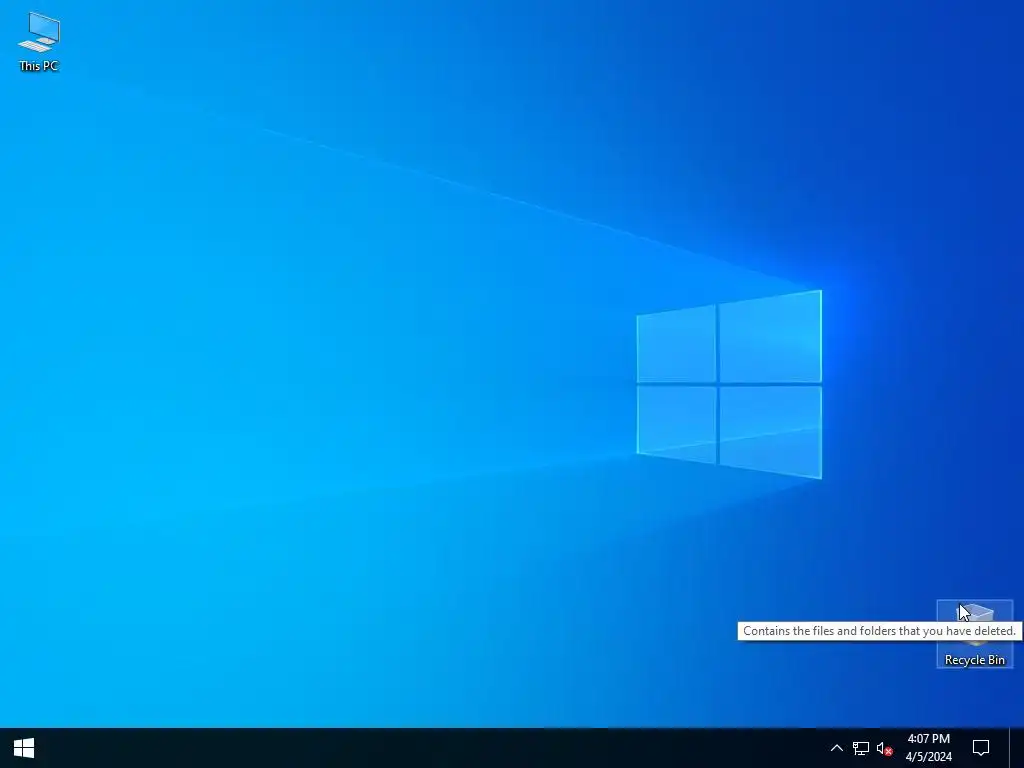Click the 'Recycle Bin' label text

(974, 660)
